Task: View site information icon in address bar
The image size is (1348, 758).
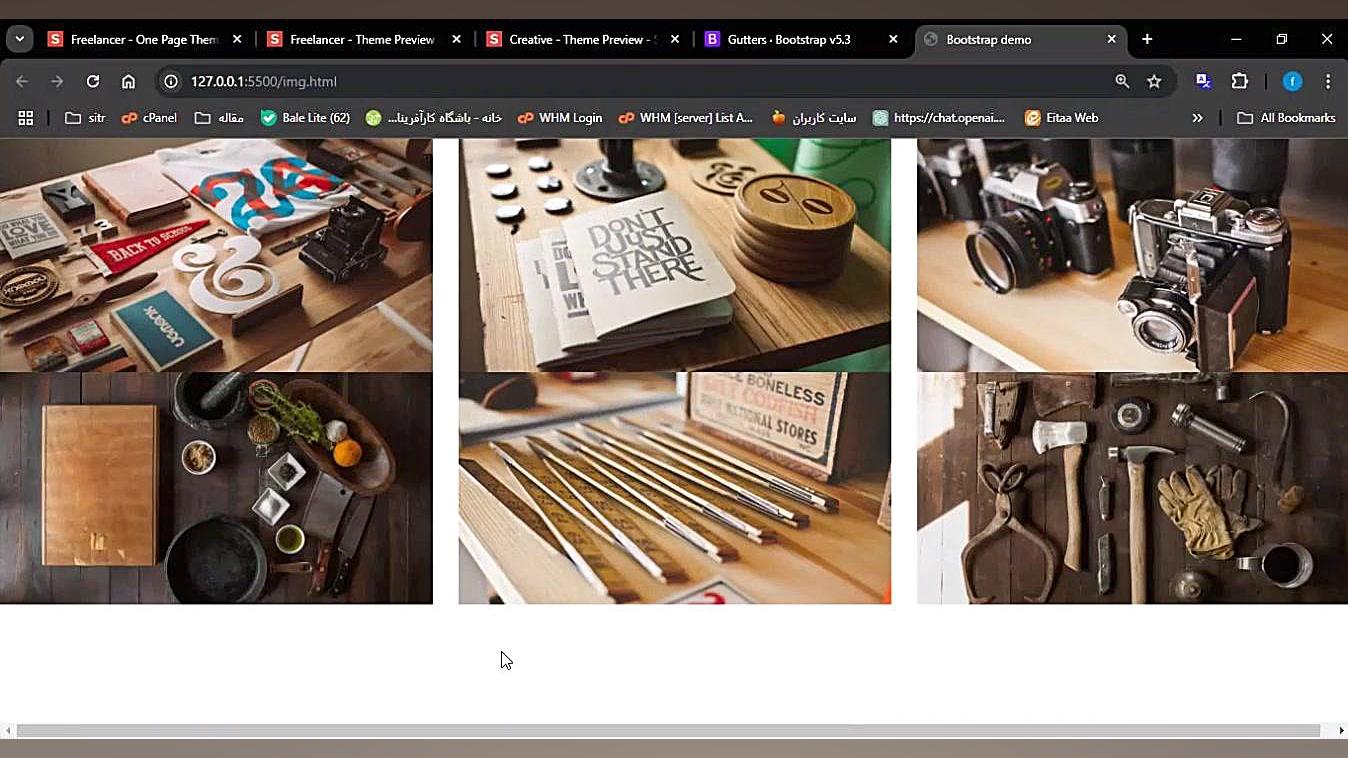Action: [x=171, y=81]
